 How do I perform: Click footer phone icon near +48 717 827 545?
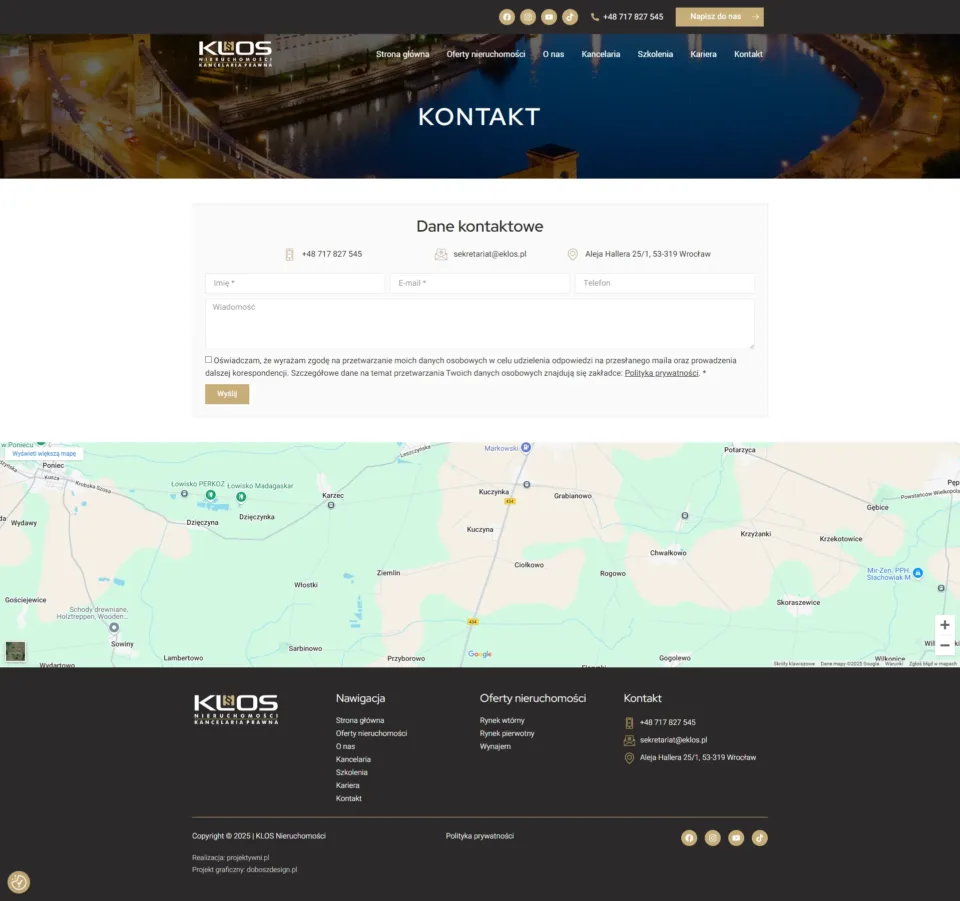point(629,723)
